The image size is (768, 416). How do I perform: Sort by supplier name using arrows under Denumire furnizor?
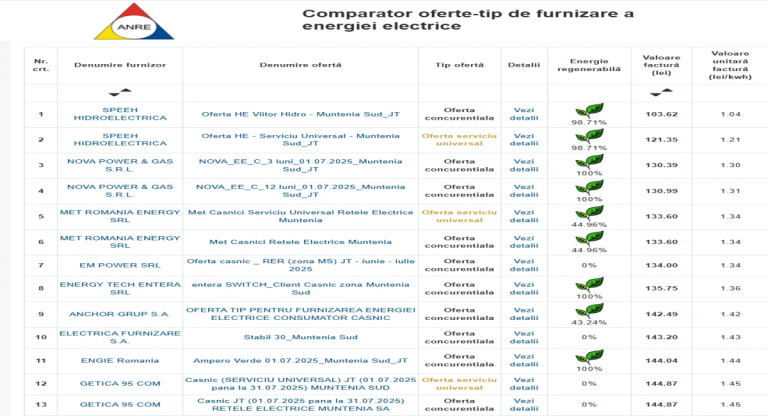point(120,92)
